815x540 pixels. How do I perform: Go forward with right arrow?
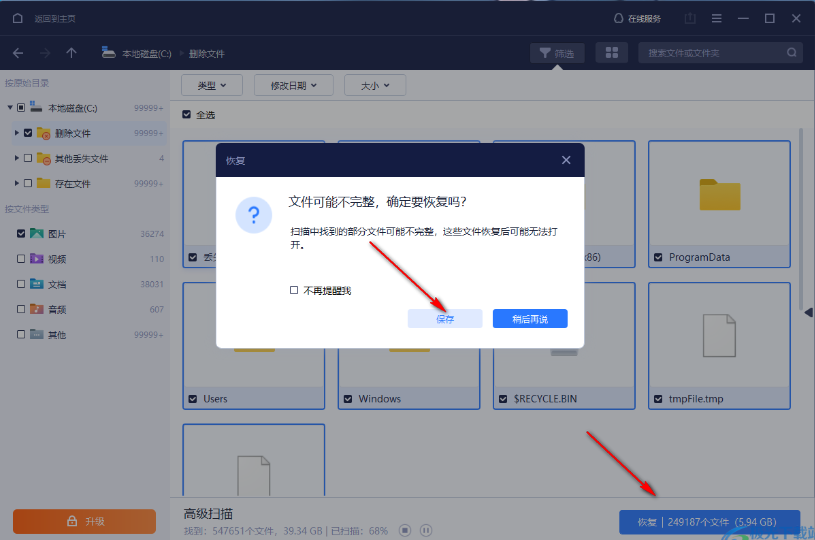pyautogui.click(x=45, y=53)
